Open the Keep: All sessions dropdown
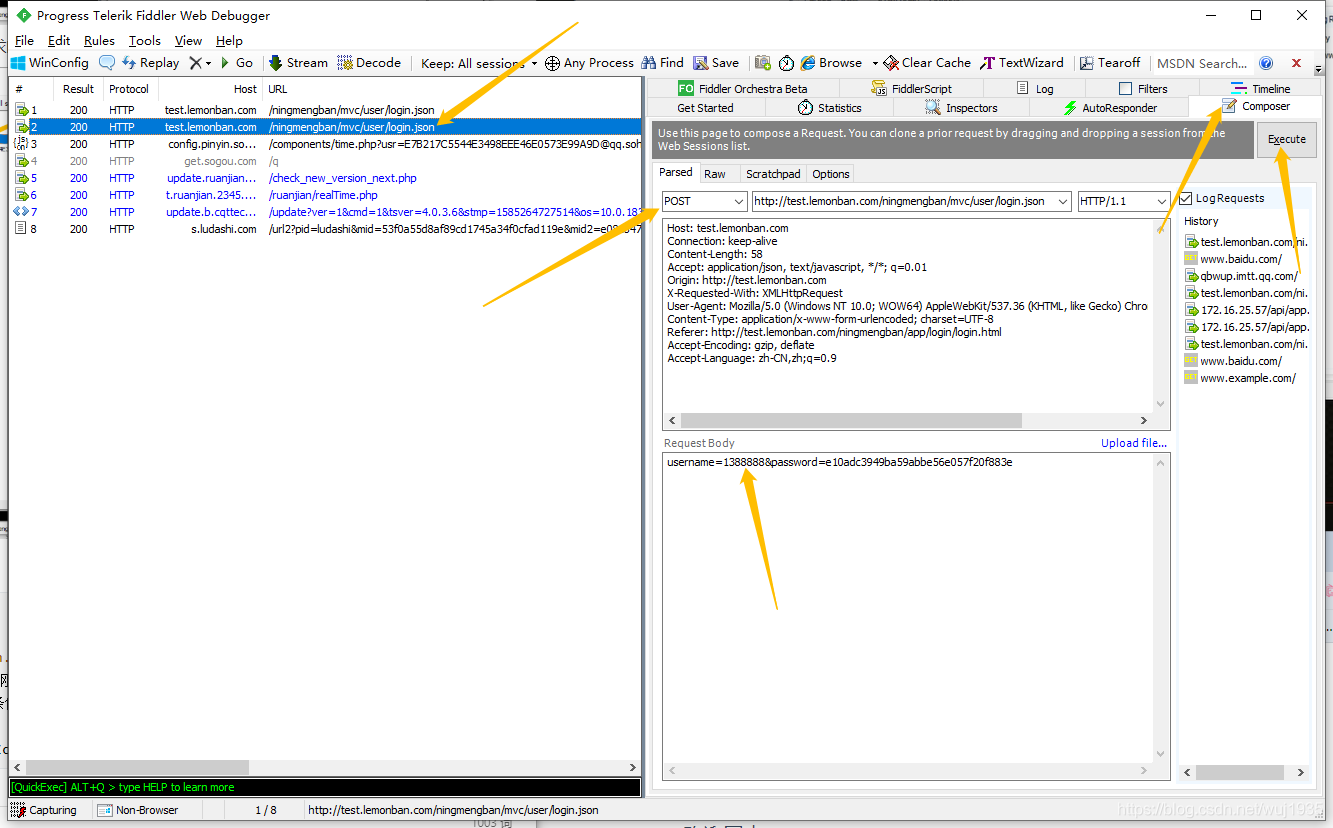 coord(479,63)
